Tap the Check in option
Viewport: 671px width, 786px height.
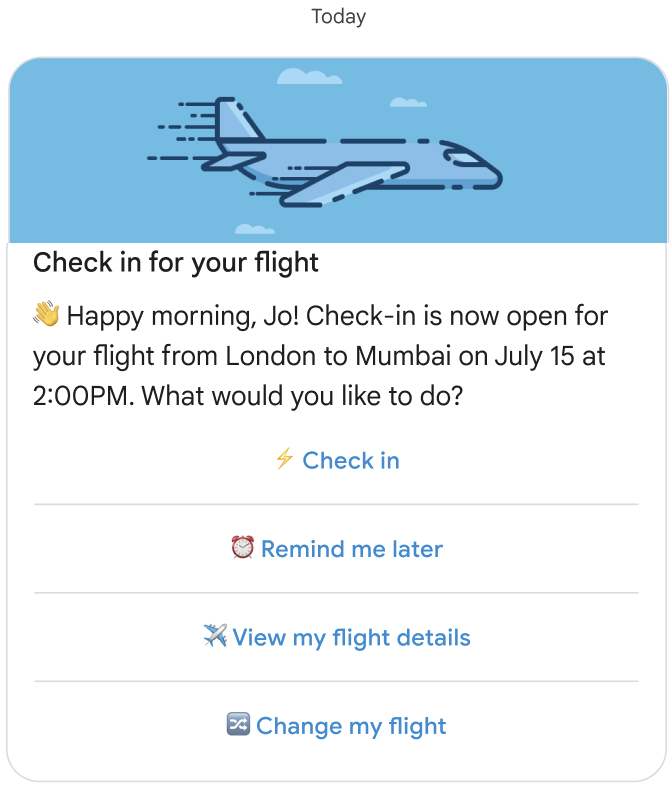[350, 461]
